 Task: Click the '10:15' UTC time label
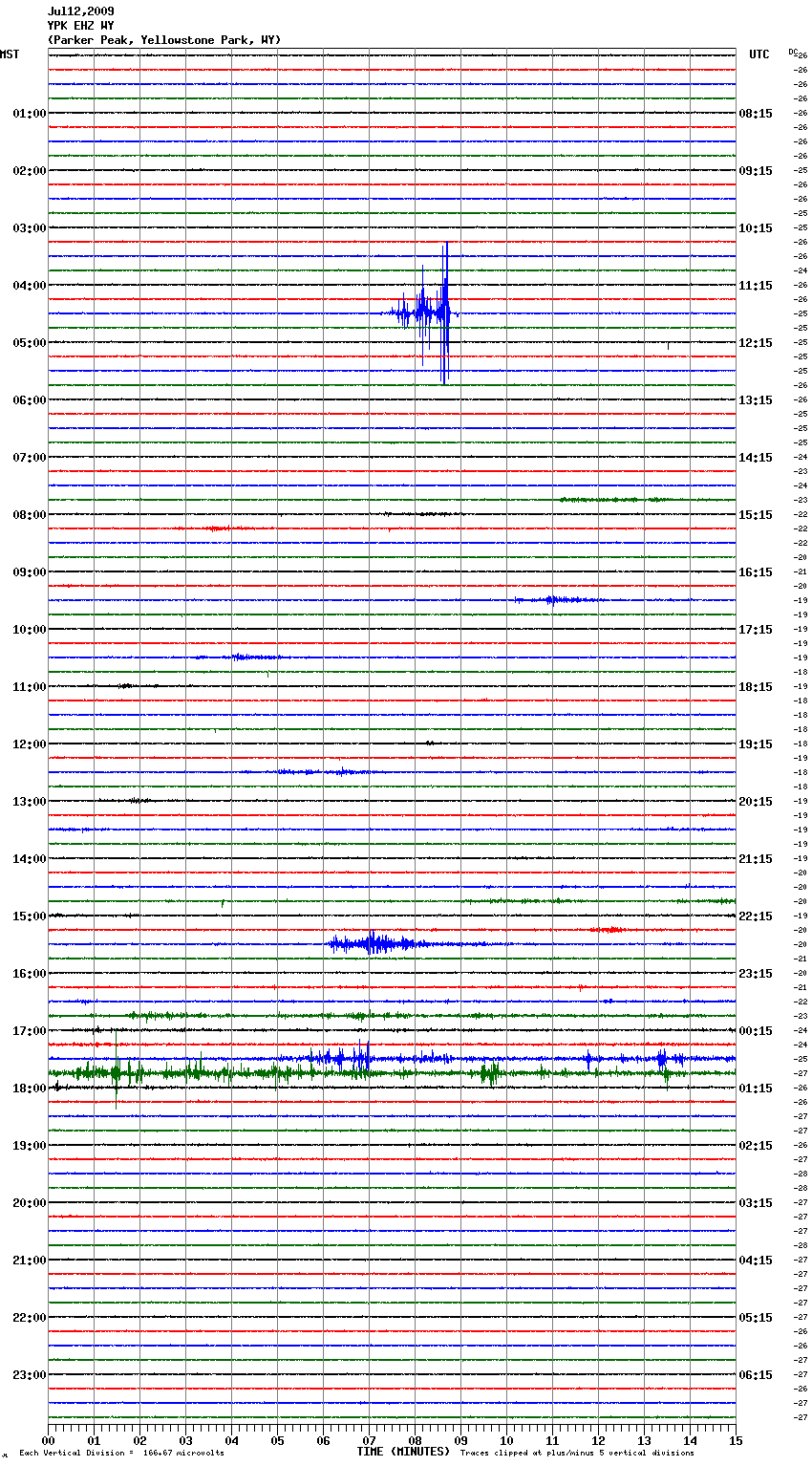tap(756, 228)
